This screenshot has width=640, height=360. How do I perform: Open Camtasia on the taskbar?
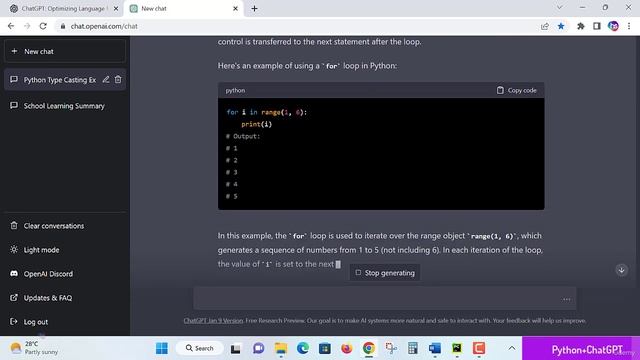click(479, 348)
